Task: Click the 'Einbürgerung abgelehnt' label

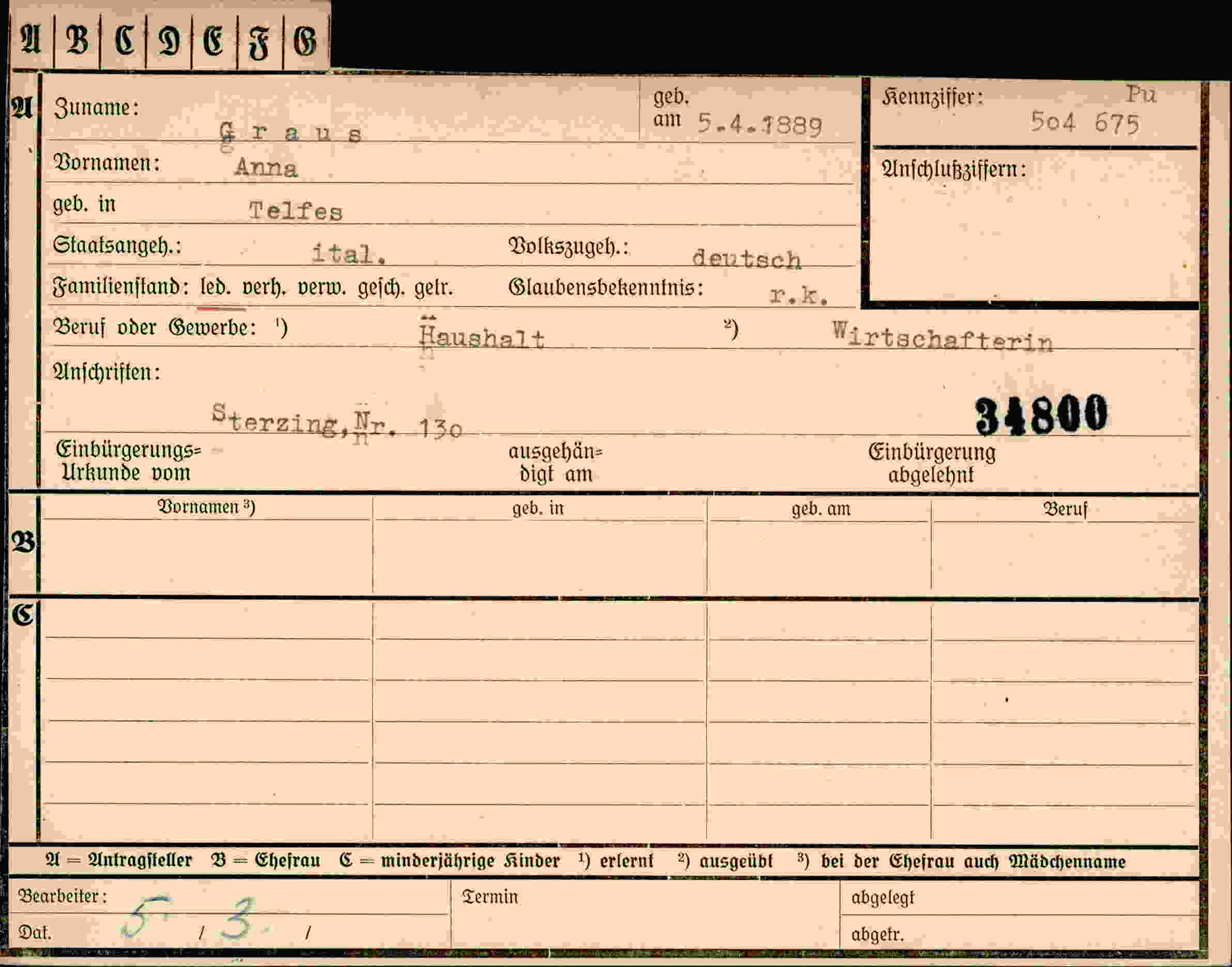Action: coord(932,463)
